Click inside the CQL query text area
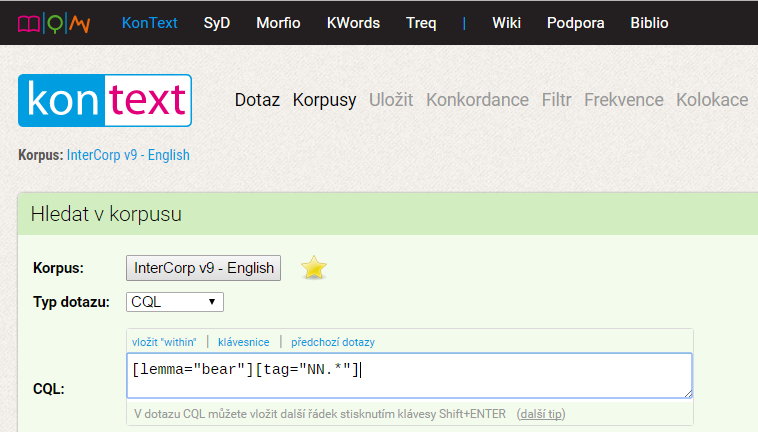Image resolution: width=758 pixels, height=432 pixels. tap(409, 375)
